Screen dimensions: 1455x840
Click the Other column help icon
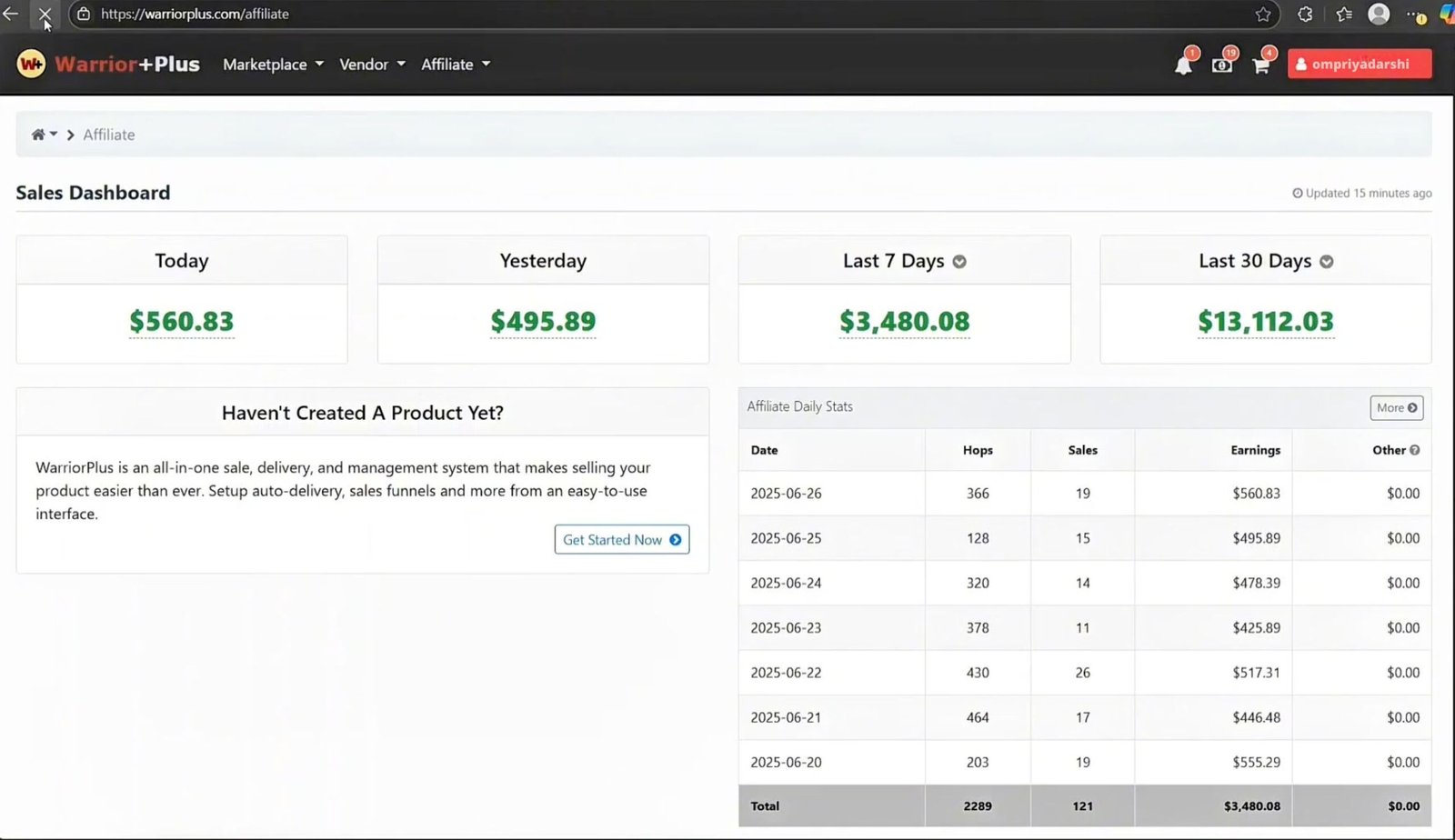pyautogui.click(x=1415, y=450)
